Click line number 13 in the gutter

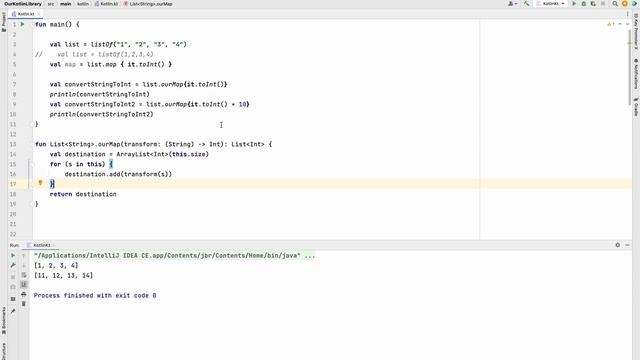[13, 144]
